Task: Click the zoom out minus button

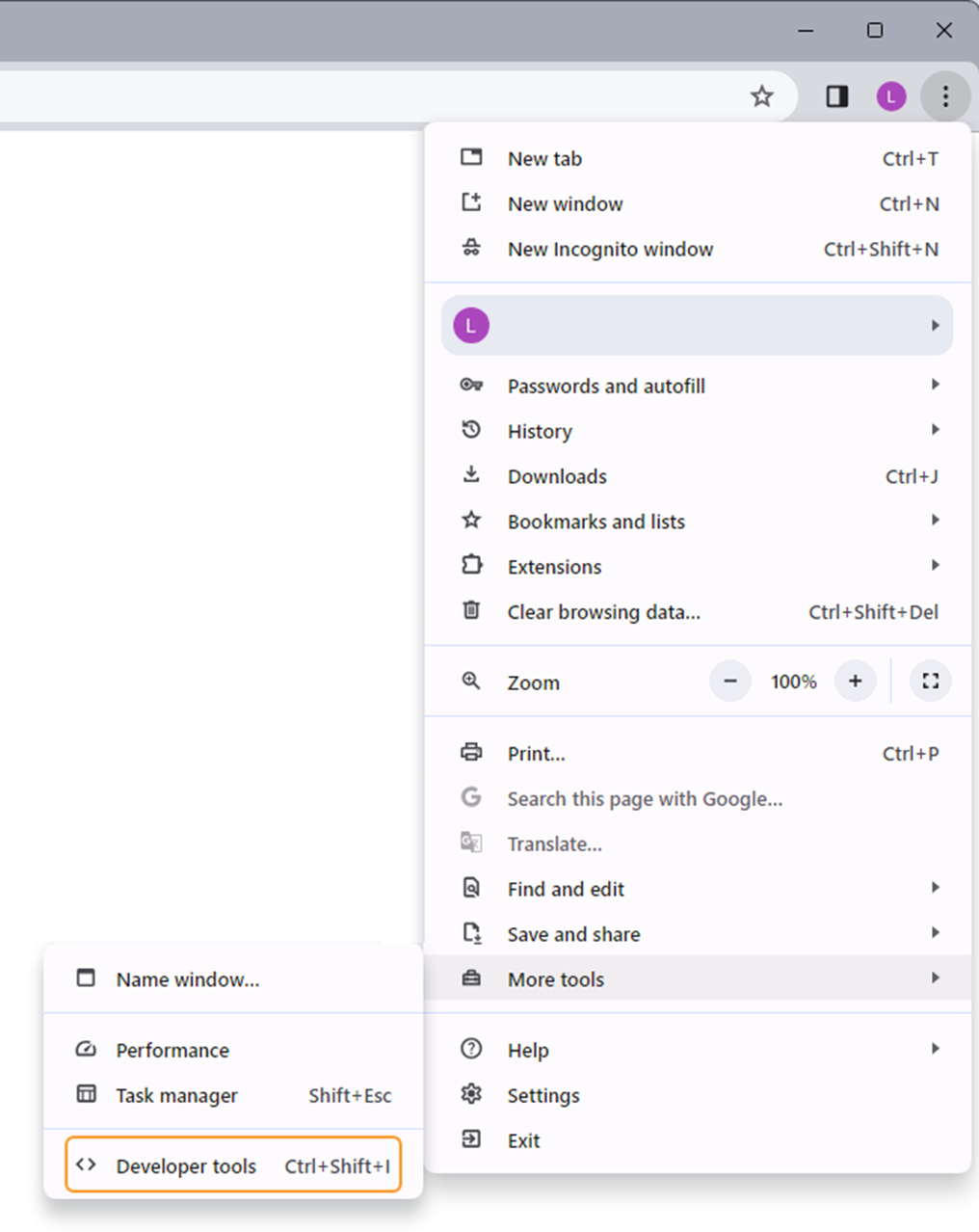Action: click(730, 682)
